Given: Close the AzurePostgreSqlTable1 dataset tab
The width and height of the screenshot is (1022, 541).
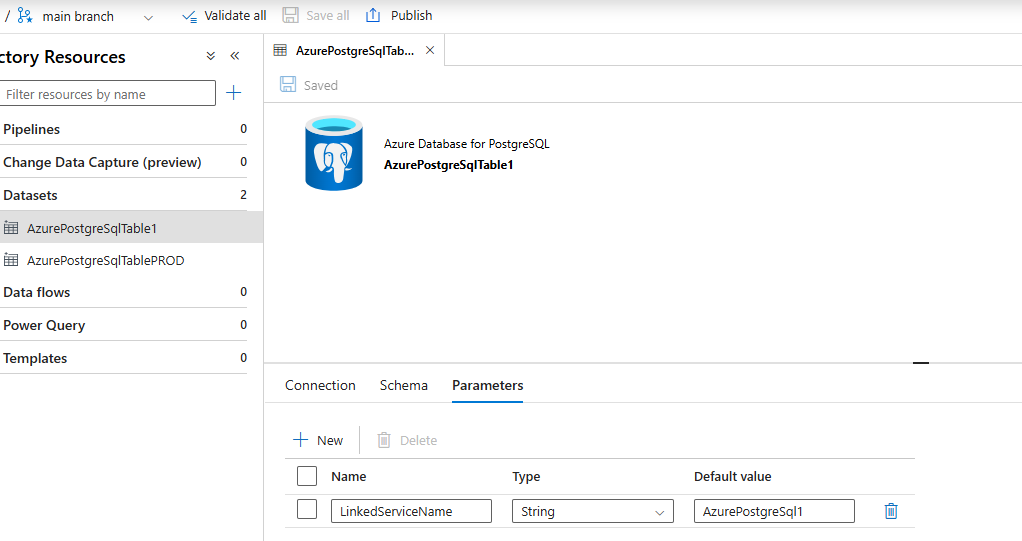Looking at the screenshot, I should [x=430, y=50].
